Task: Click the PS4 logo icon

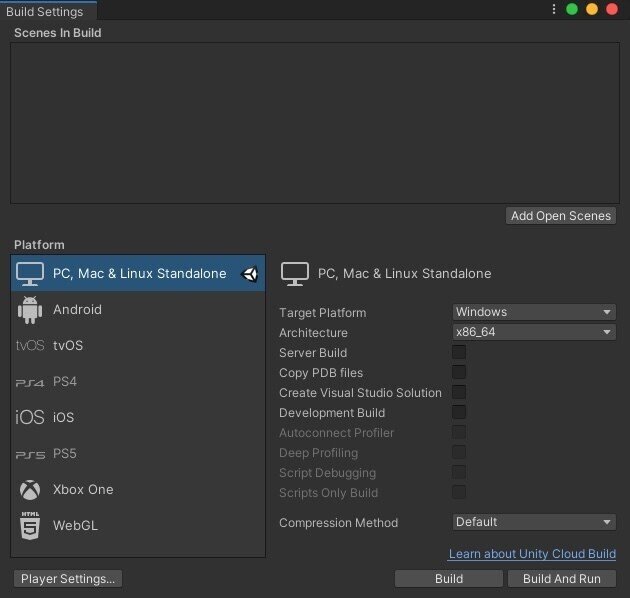Action: pos(30,383)
